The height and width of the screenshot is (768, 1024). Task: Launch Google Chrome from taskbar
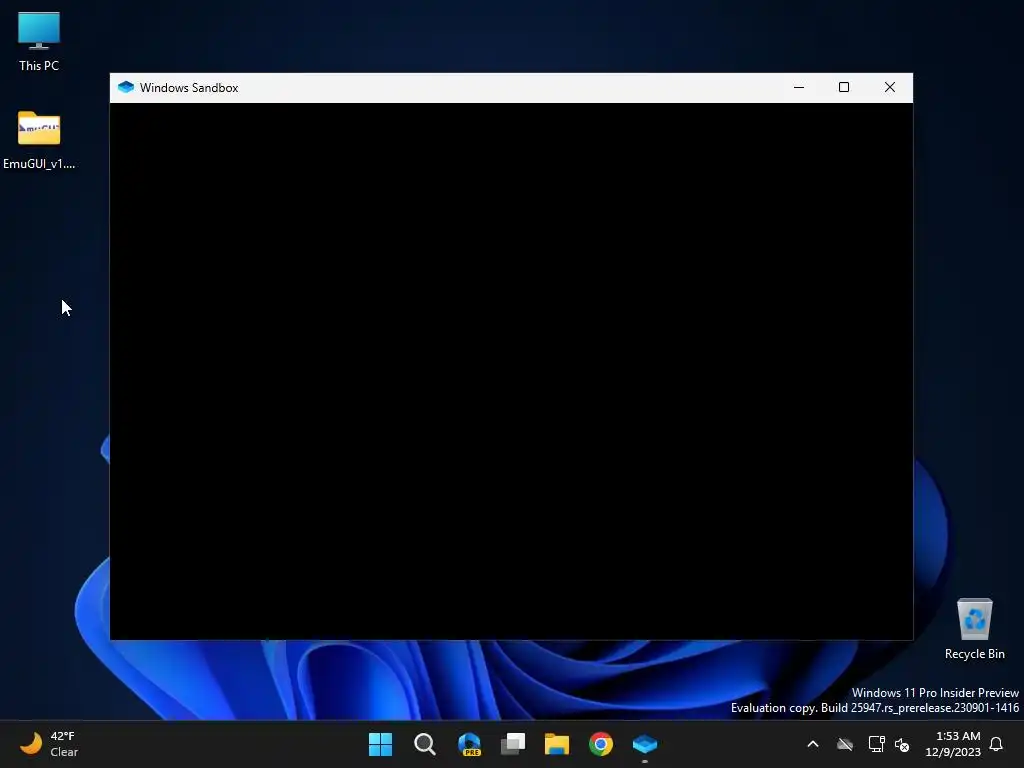click(601, 744)
